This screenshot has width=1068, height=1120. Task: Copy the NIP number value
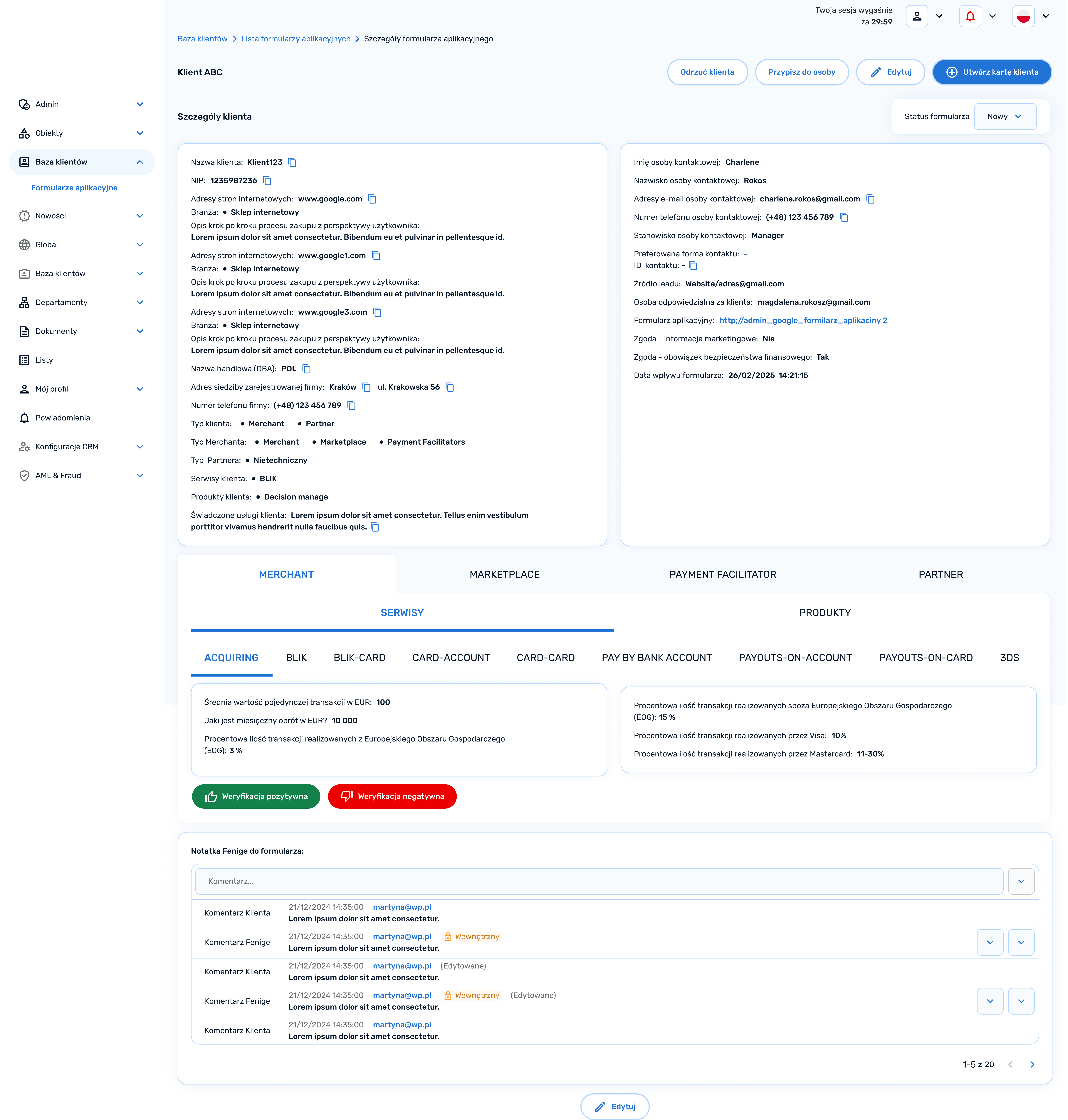pyautogui.click(x=267, y=181)
